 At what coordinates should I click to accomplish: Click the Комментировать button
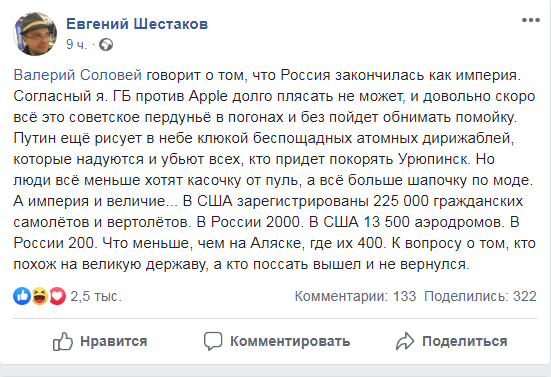277,341
